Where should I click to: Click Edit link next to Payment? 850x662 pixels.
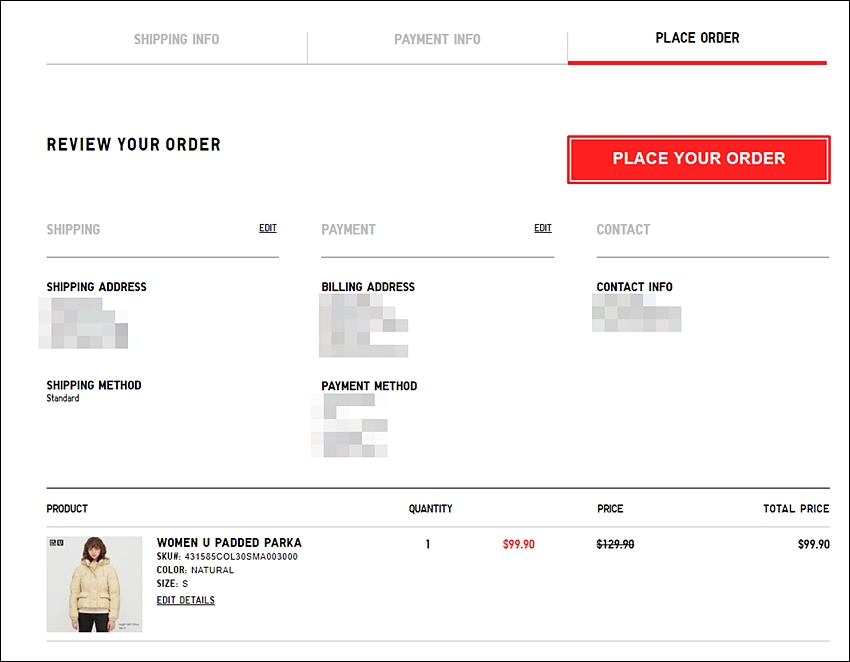pos(543,228)
